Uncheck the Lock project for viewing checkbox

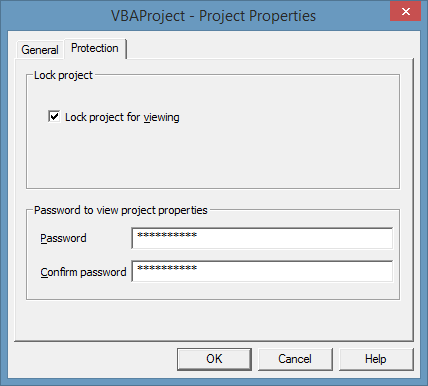[x=54, y=116]
